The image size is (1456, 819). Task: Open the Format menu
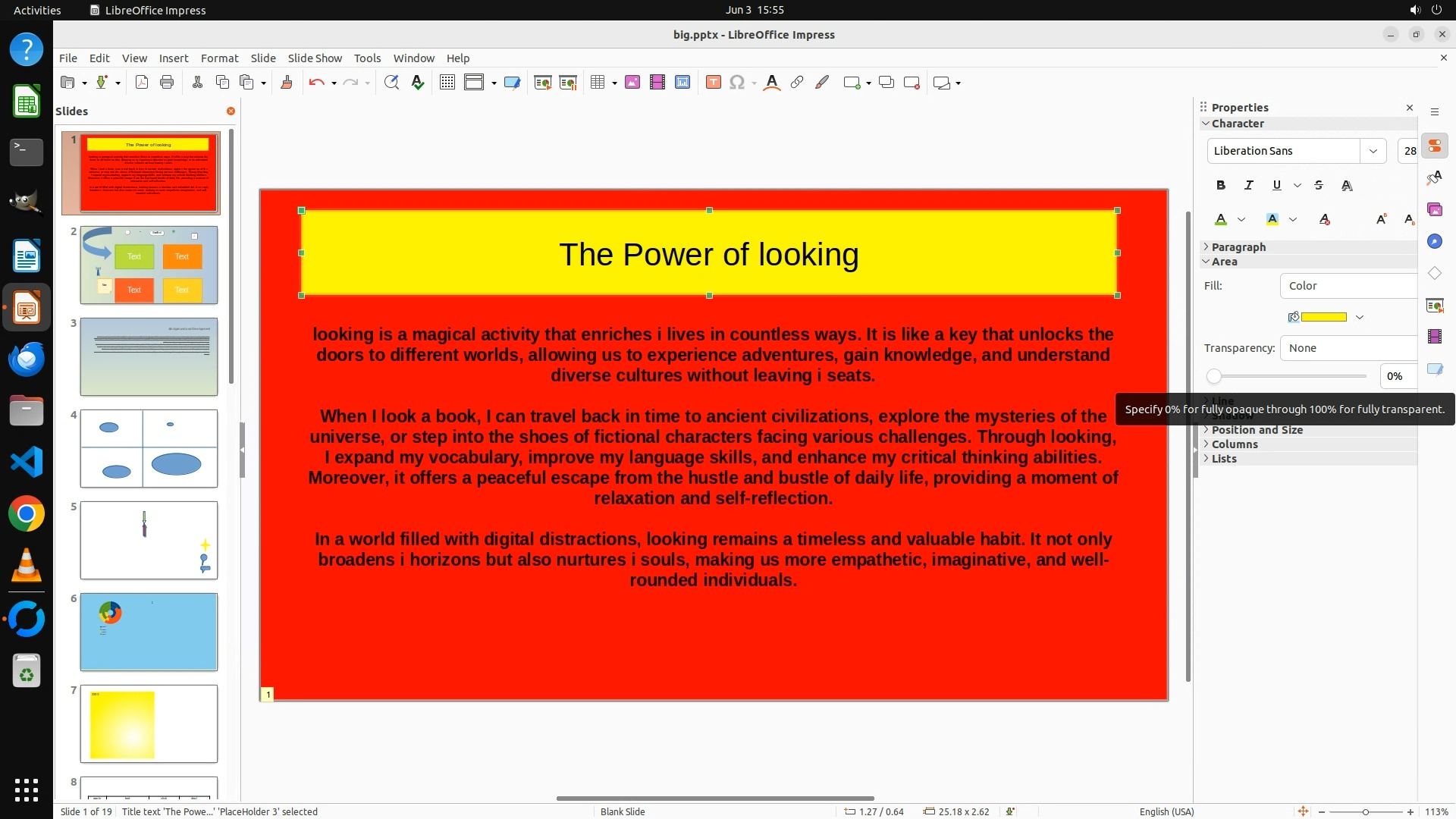pyautogui.click(x=219, y=58)
